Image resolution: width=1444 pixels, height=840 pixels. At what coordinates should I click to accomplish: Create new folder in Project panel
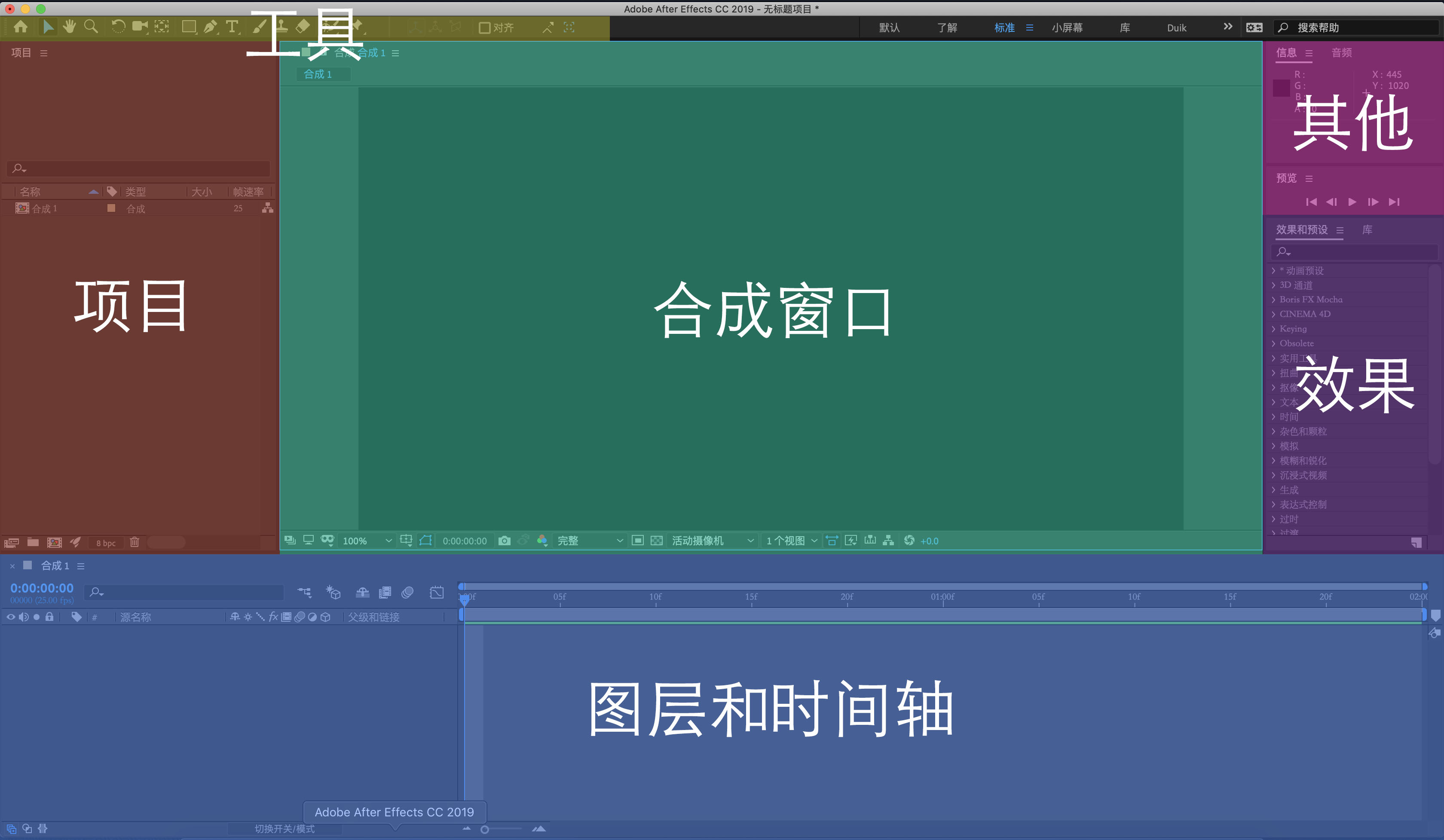(x=33, y=542)
